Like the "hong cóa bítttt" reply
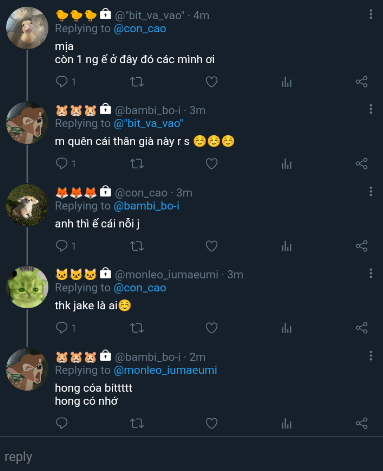This screenshot has height=471, width=383. (x=211, y=423)
